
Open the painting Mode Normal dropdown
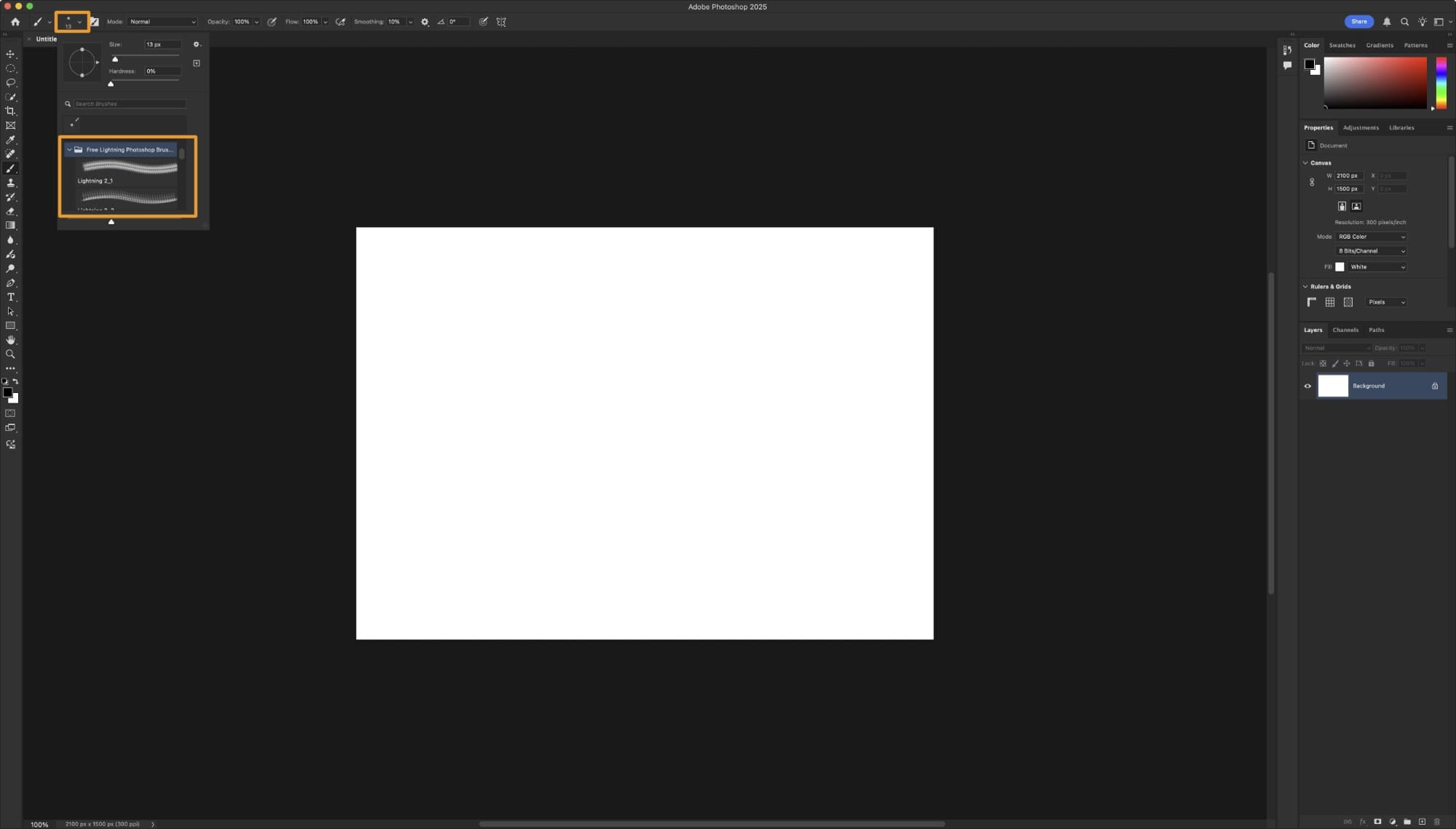click(162, 22)
